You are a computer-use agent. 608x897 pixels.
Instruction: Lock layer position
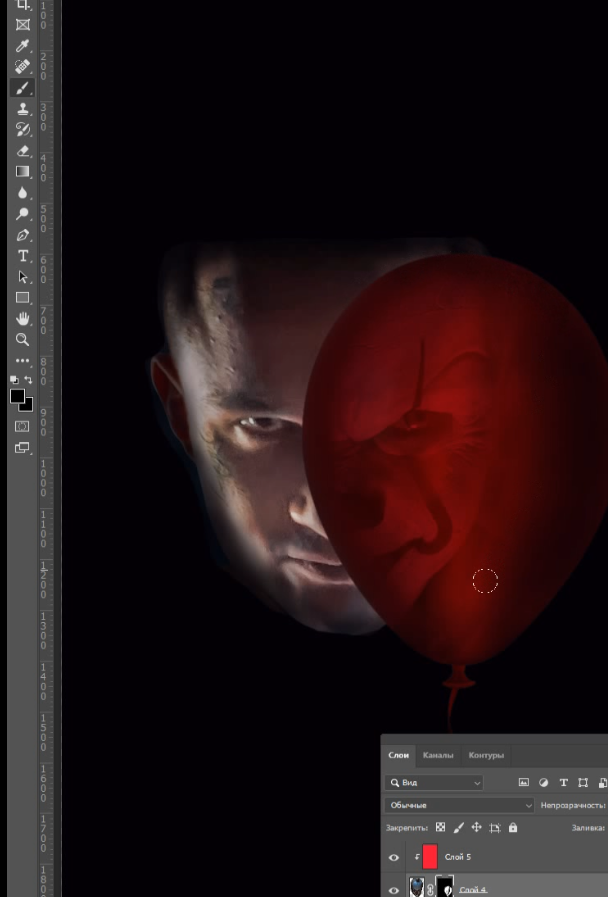[476, 827]
